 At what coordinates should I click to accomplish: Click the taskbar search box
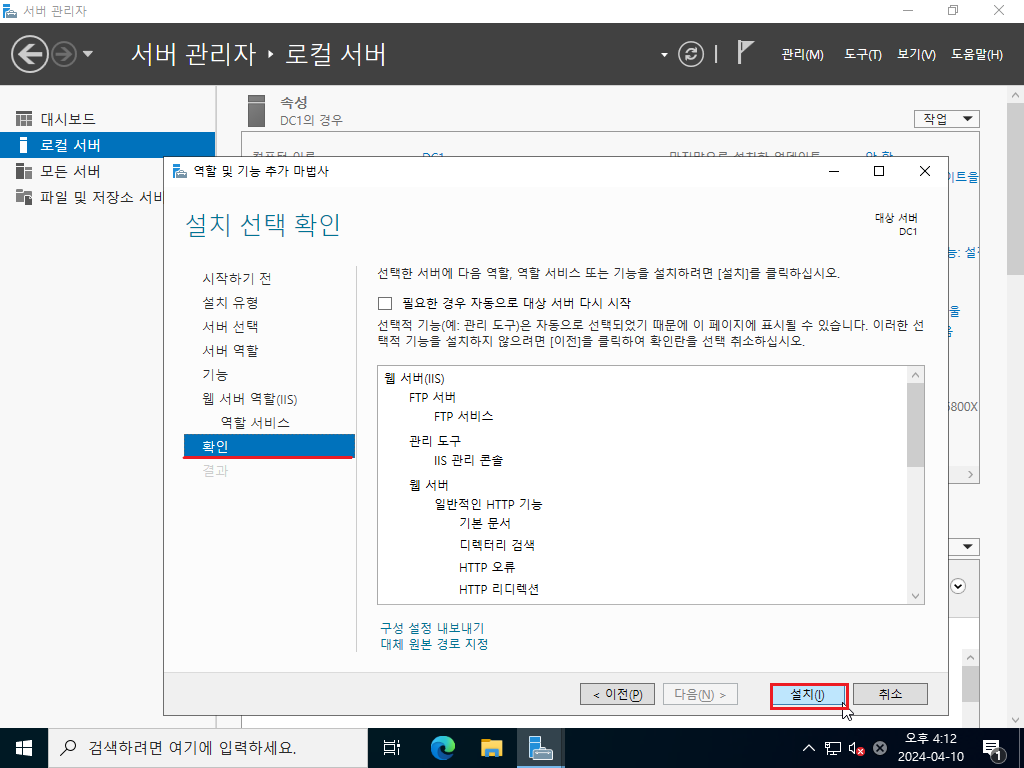click(208, 748)
